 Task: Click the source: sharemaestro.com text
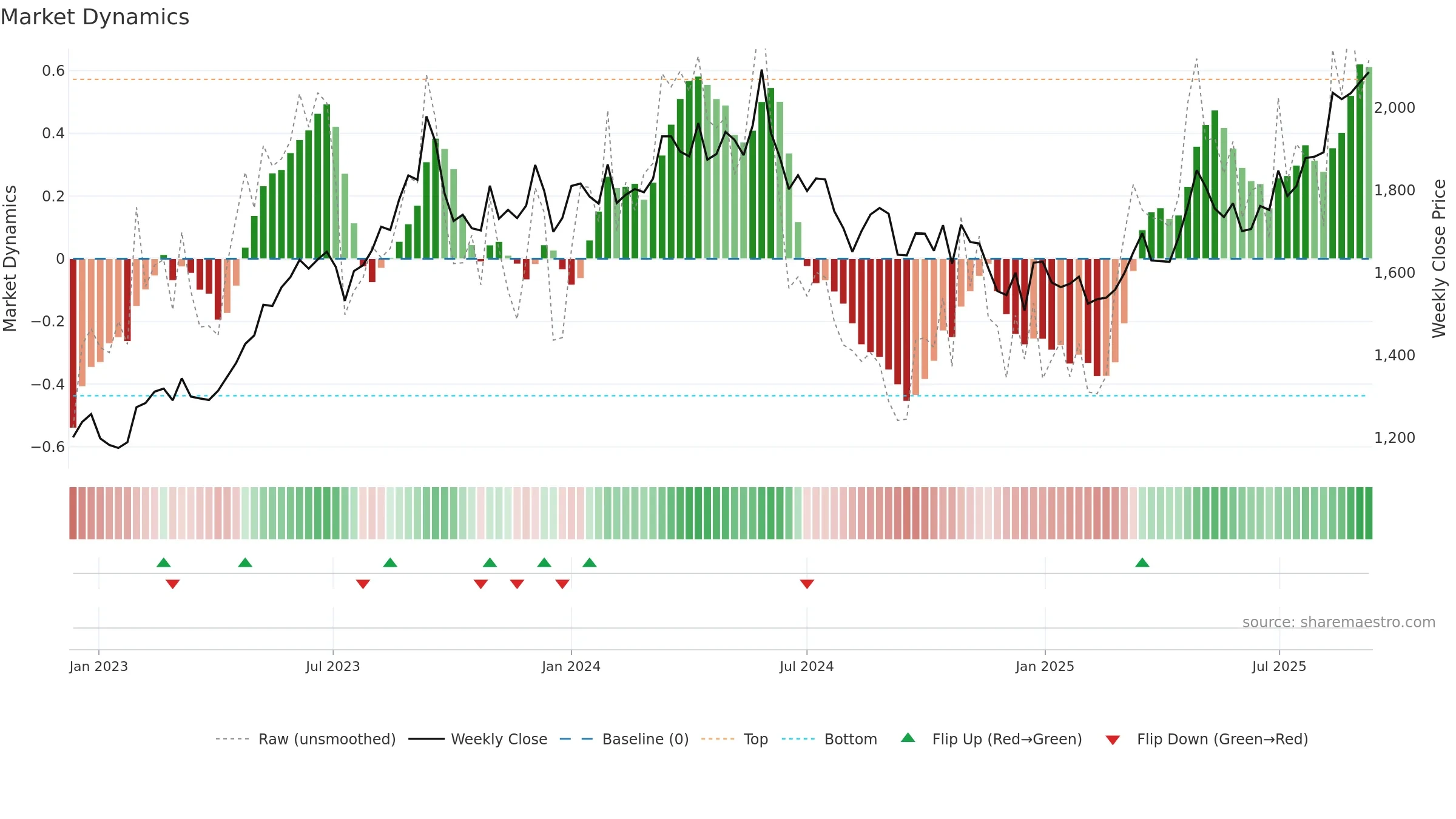coord(1339,622)
